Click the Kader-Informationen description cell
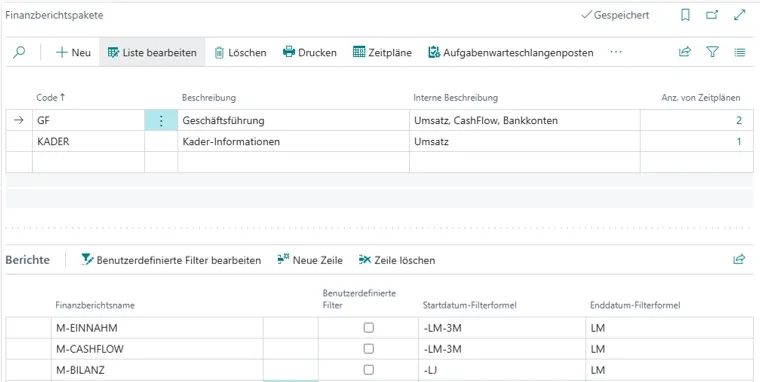760x382 pixels. [293, 142]
